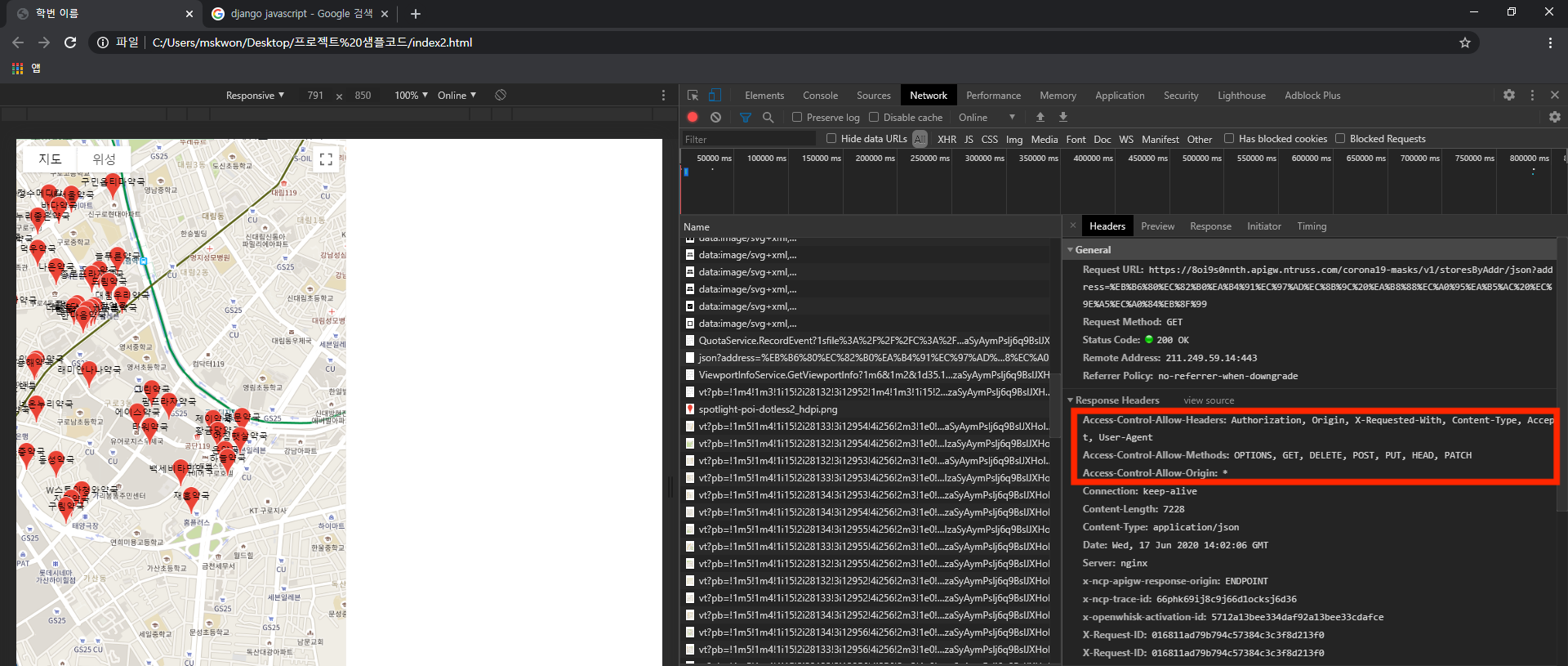Image resolution: width=1568 pixels, height=666 pixels.
Task: Open a new browser tab
Action: (x=416, y=13)
